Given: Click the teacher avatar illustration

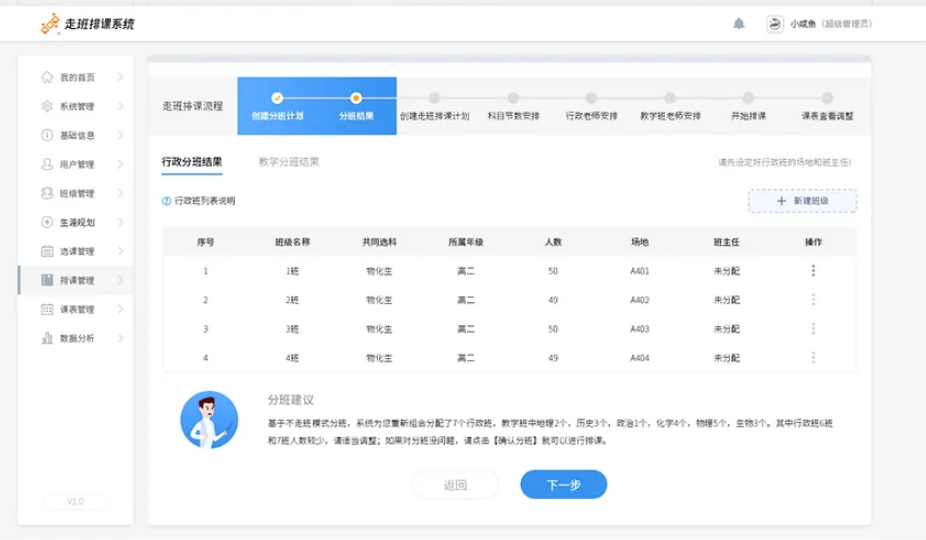Looking at the screenshot, I should pyautogui.click(x=209, y=419).
